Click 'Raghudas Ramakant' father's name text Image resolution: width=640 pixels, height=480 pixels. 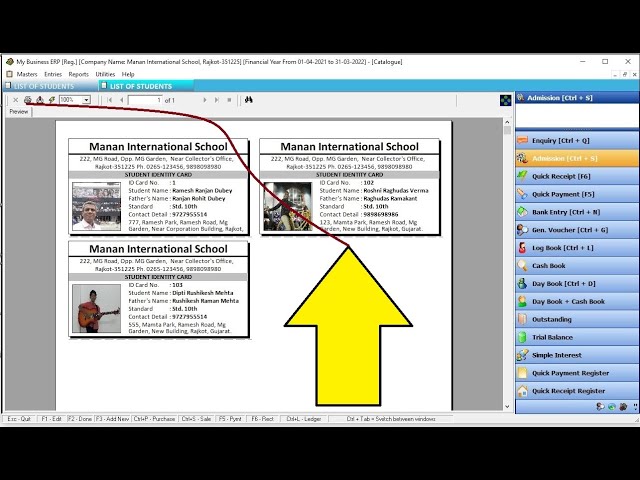(390, 198)
